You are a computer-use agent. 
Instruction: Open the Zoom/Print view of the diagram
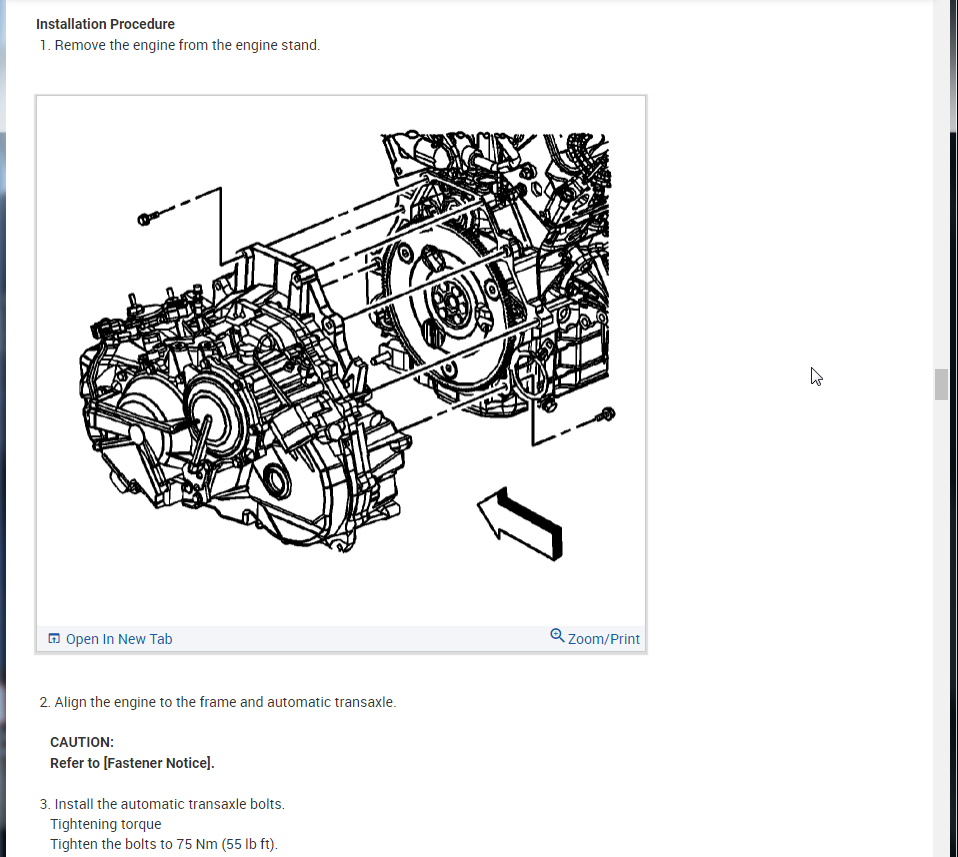(604, 639)
